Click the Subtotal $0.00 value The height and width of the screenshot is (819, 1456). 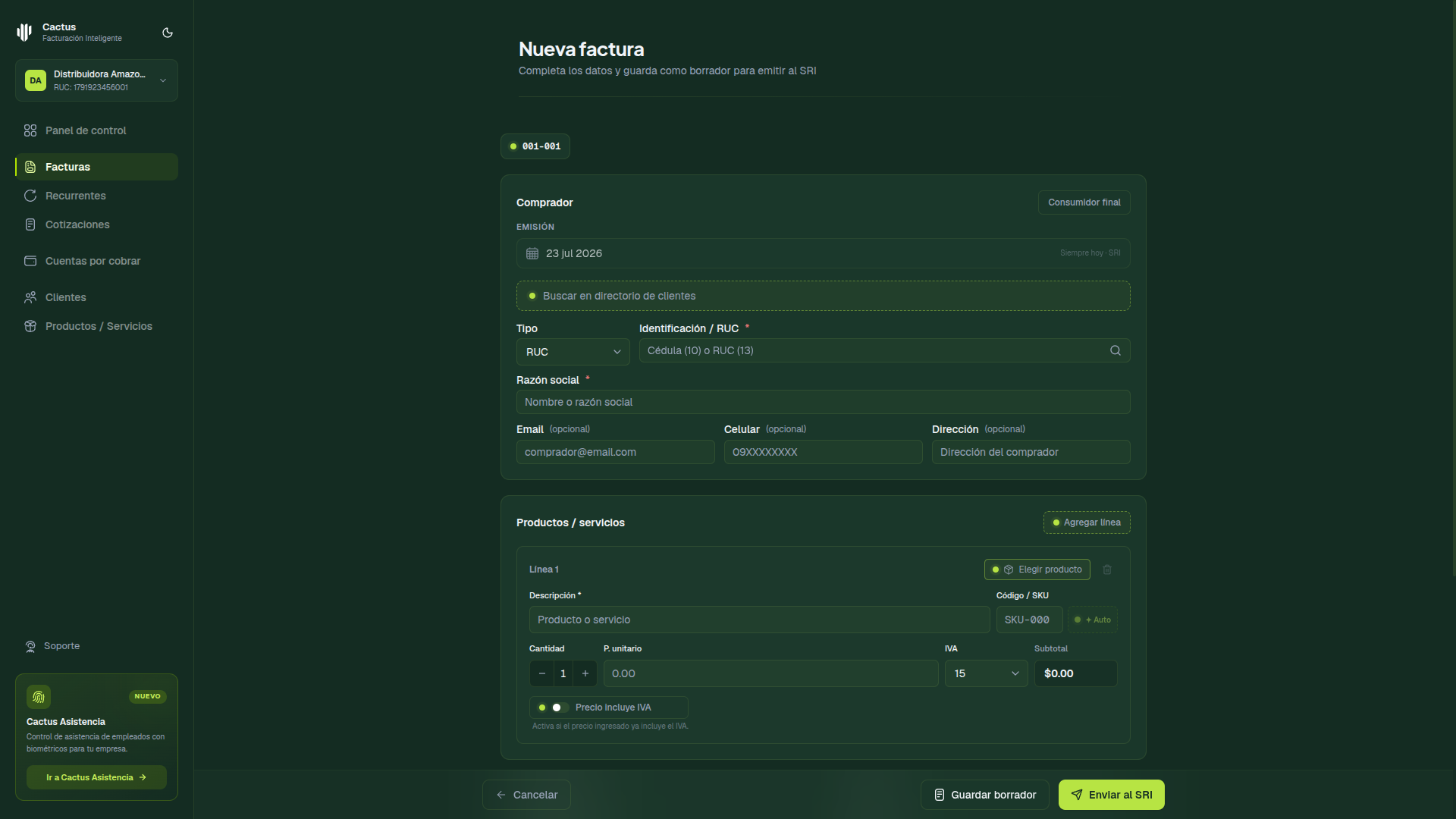[x=1076, y=673]
